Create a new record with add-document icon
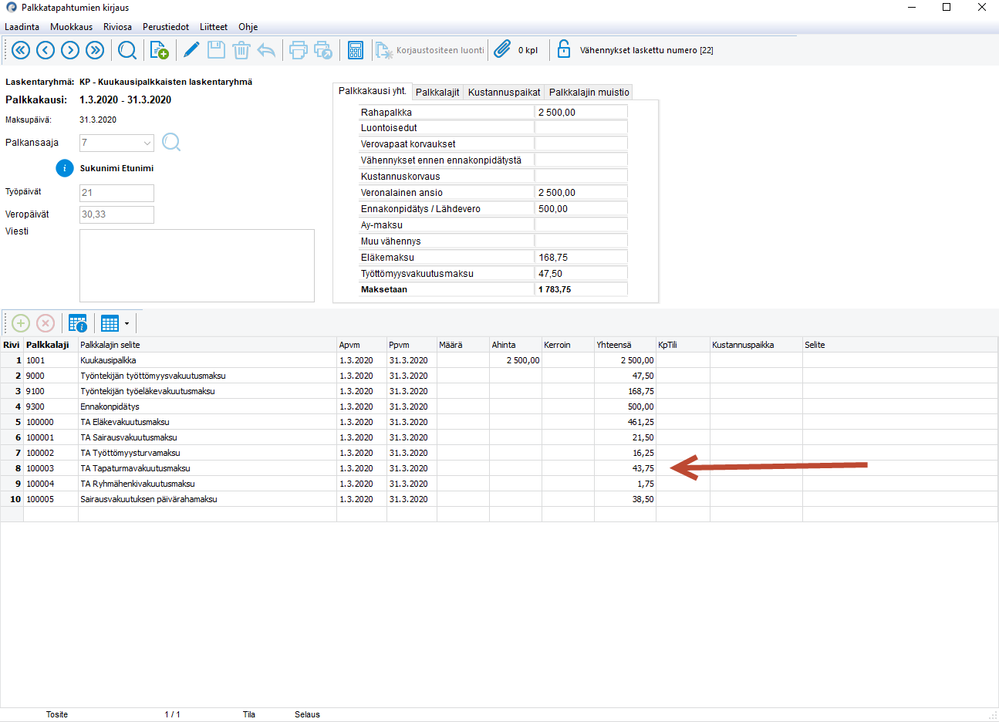Viewport: 999px width, 722px height. [159, 50]
